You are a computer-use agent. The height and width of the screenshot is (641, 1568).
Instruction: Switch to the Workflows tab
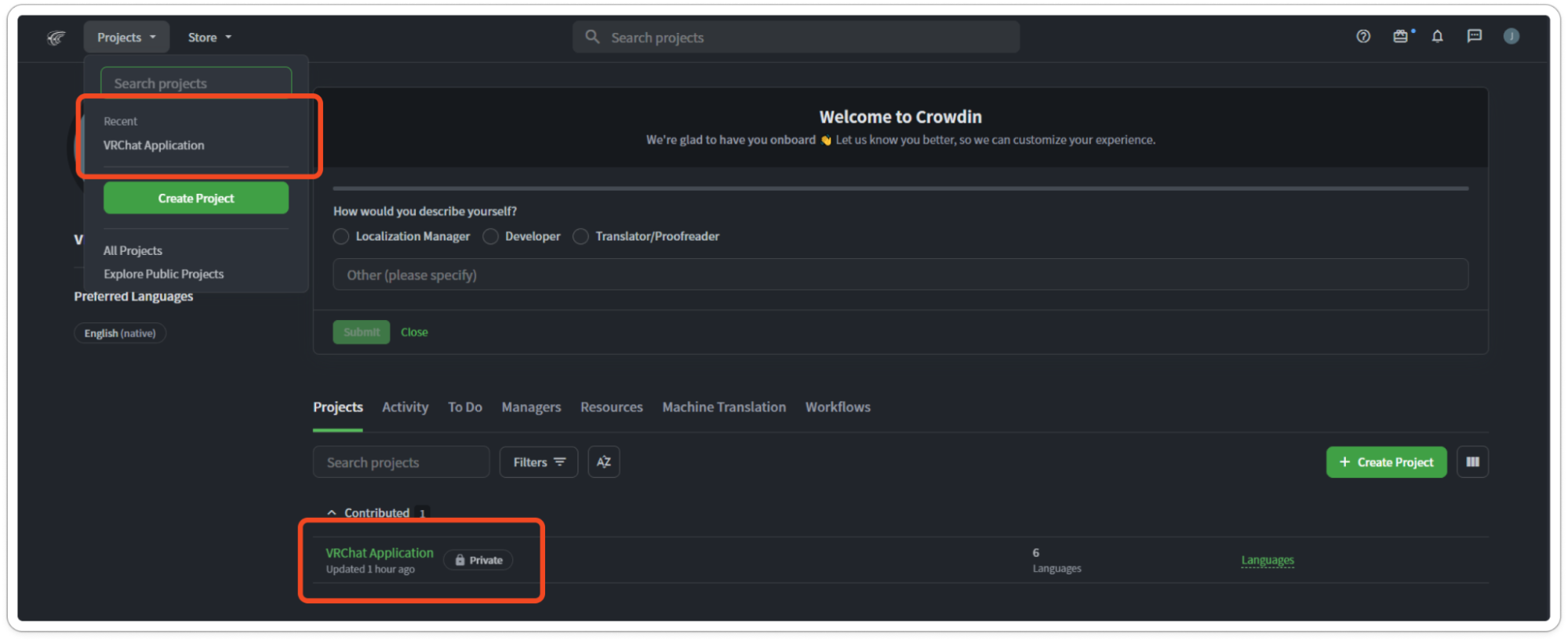pyautogui.click(x=838, y=407)
